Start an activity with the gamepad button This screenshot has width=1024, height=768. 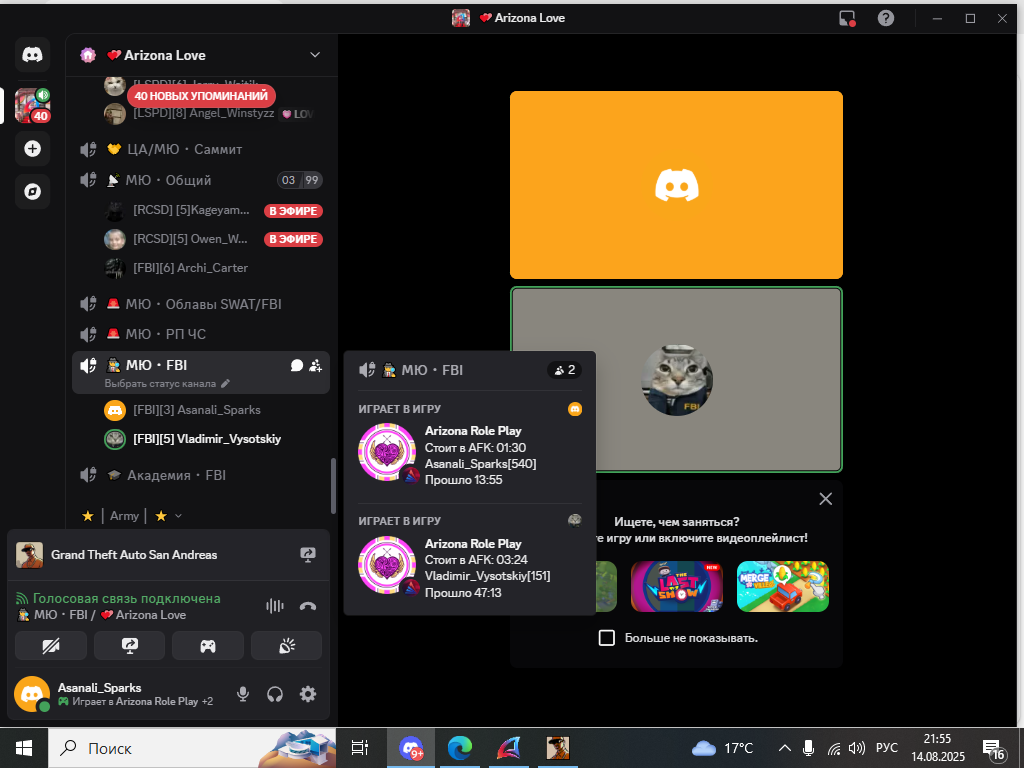[208, 646]
